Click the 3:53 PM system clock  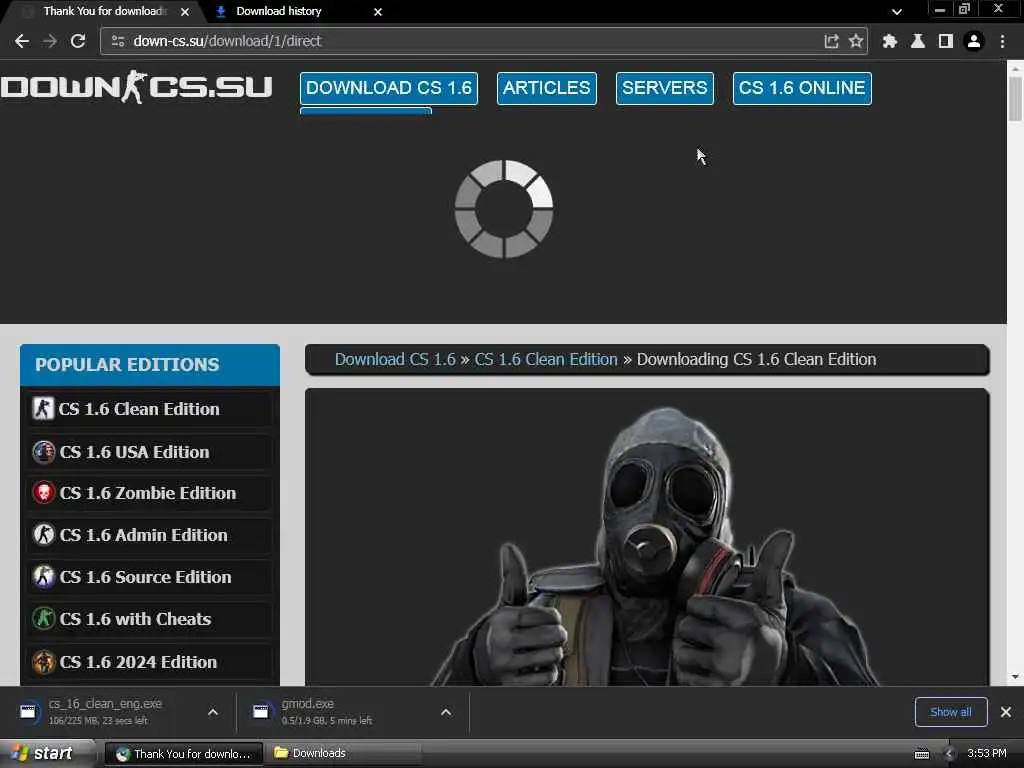coord(987,754)
